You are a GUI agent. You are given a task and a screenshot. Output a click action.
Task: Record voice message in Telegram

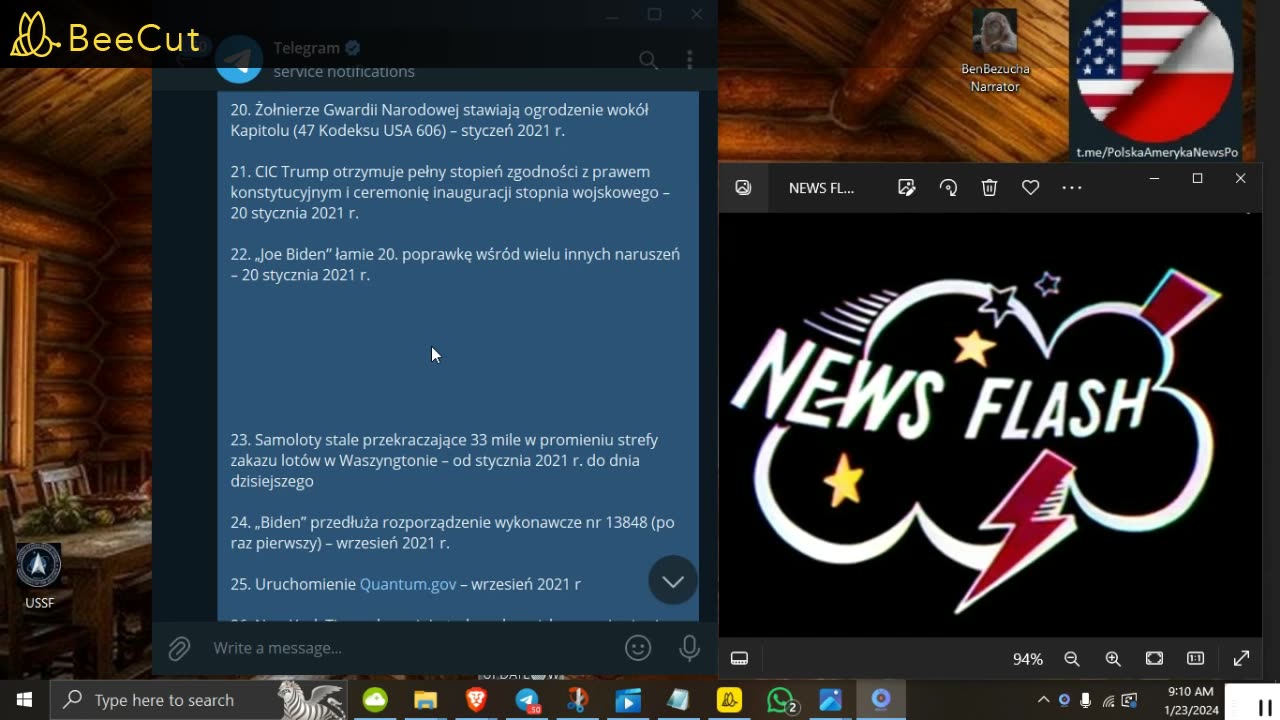point(689,648)
